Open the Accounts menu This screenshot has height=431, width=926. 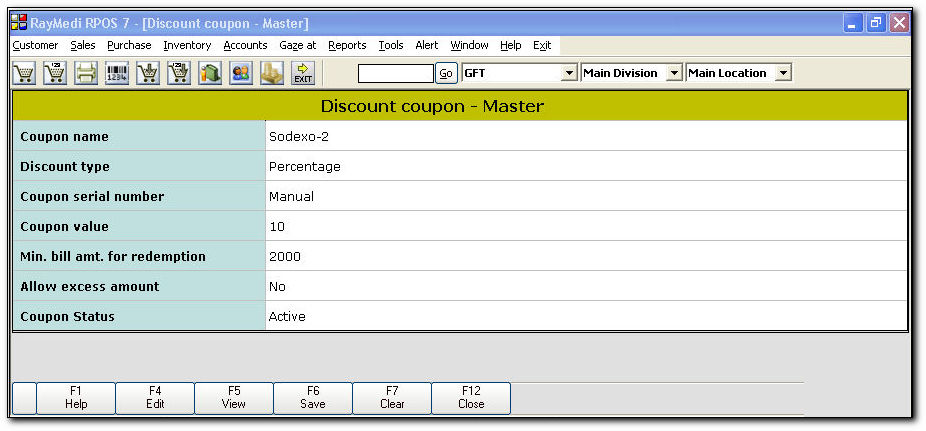click(x=245, y=45)
